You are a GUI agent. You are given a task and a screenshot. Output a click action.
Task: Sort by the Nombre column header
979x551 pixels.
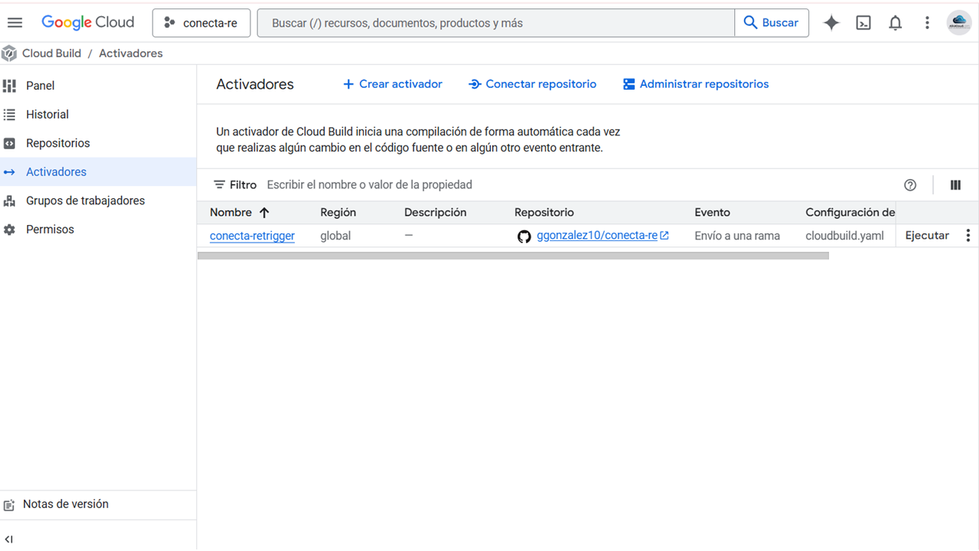[230, 212]
